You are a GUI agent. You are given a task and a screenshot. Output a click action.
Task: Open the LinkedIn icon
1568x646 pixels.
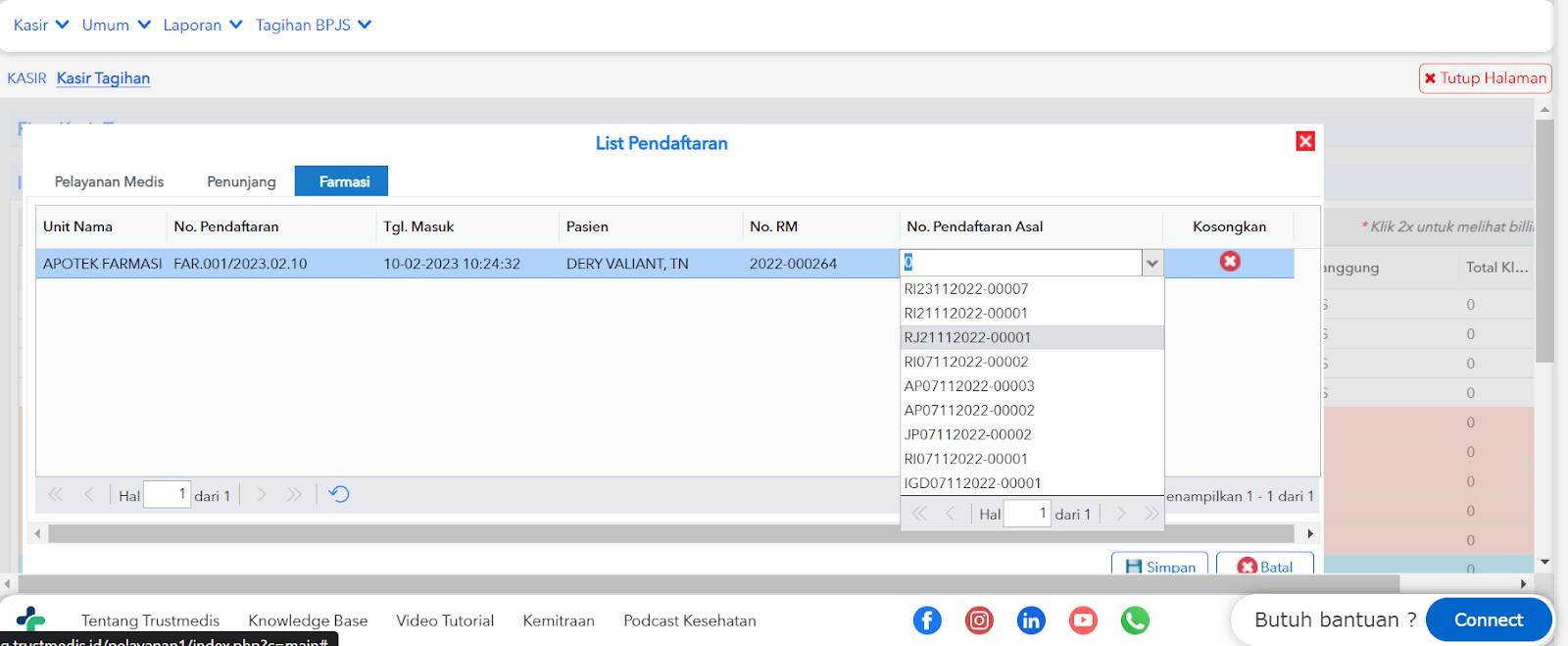pos(1031,620)
